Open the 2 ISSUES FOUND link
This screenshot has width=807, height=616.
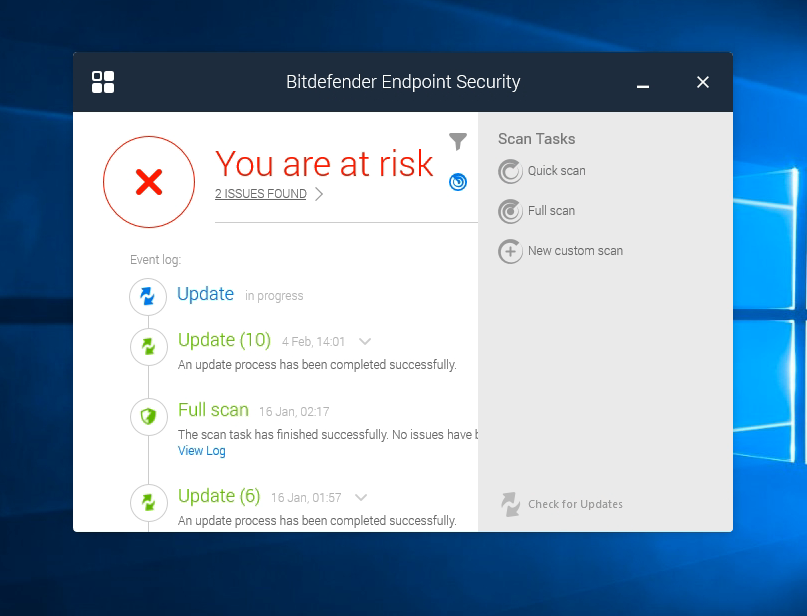[261, 194]
